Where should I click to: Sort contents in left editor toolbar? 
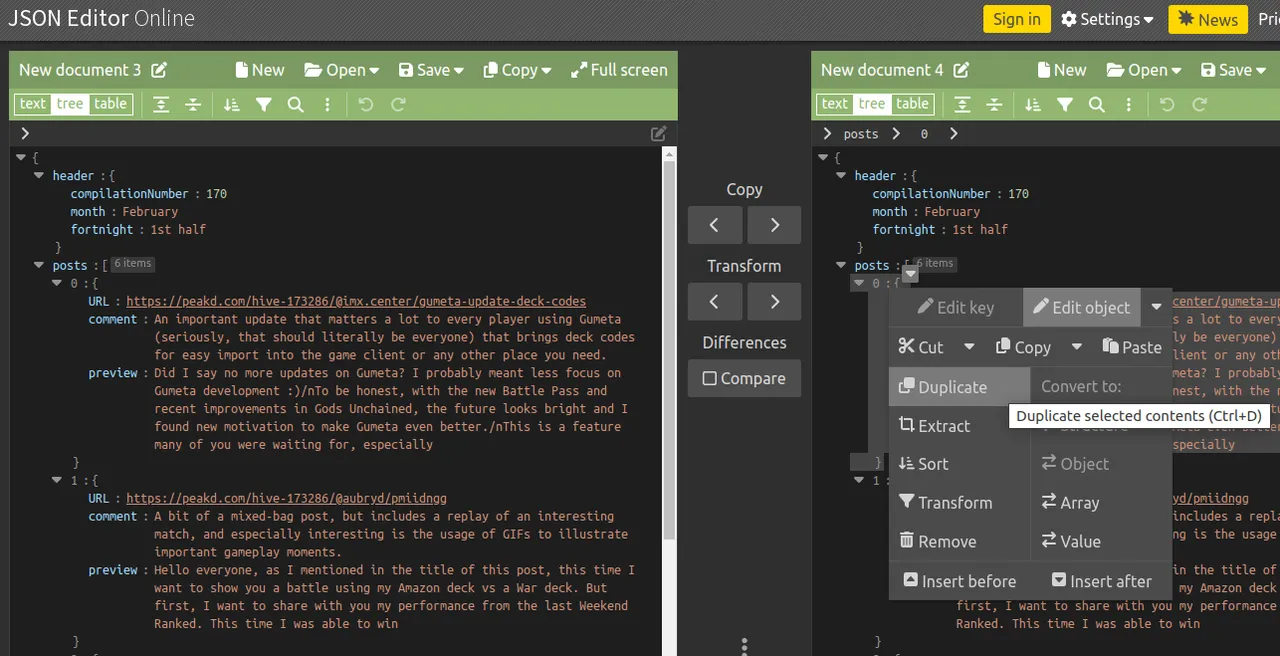pos(232,104)
